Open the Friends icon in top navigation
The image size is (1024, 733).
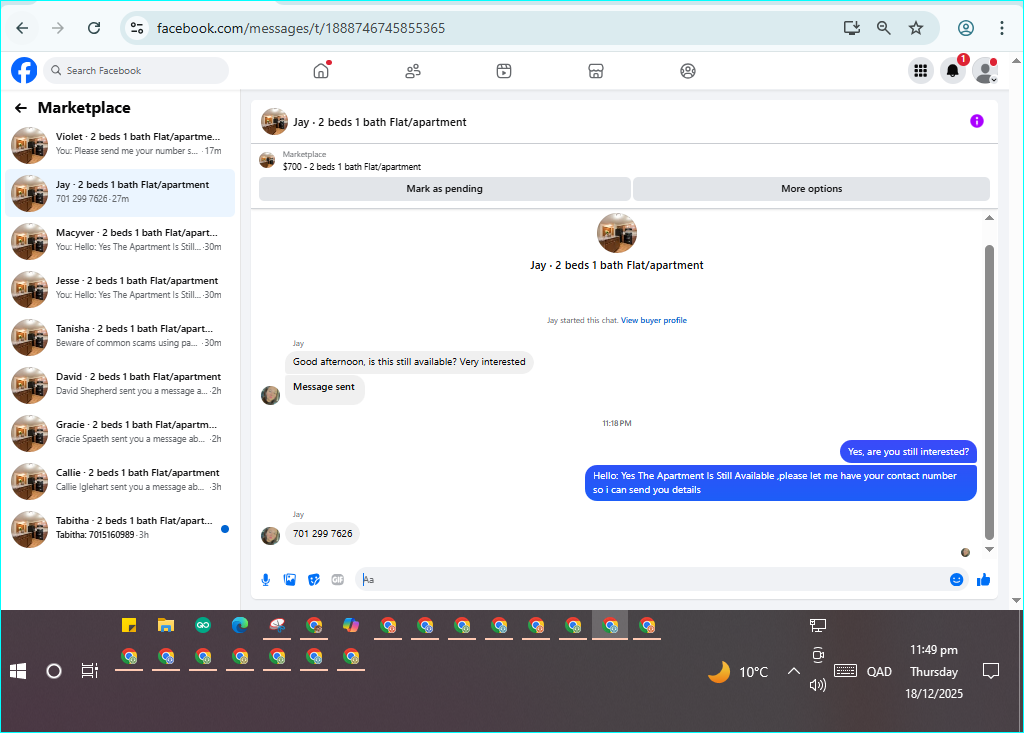[413, 71]
